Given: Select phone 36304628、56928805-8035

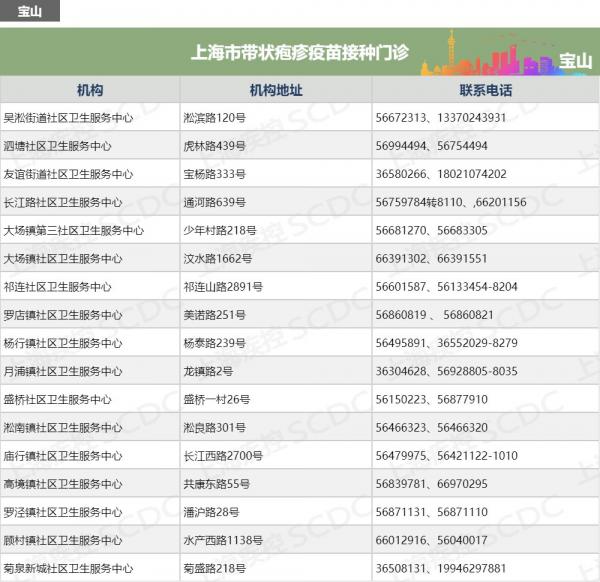Looking at the screenshot, I should (446, 371).
